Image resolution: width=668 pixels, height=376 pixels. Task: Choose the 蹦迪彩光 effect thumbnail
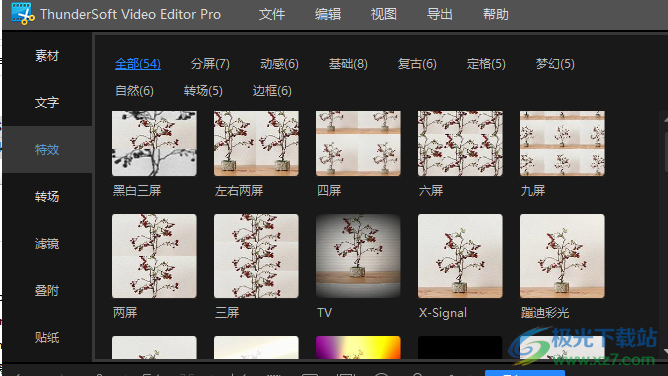tap(562, 256)
